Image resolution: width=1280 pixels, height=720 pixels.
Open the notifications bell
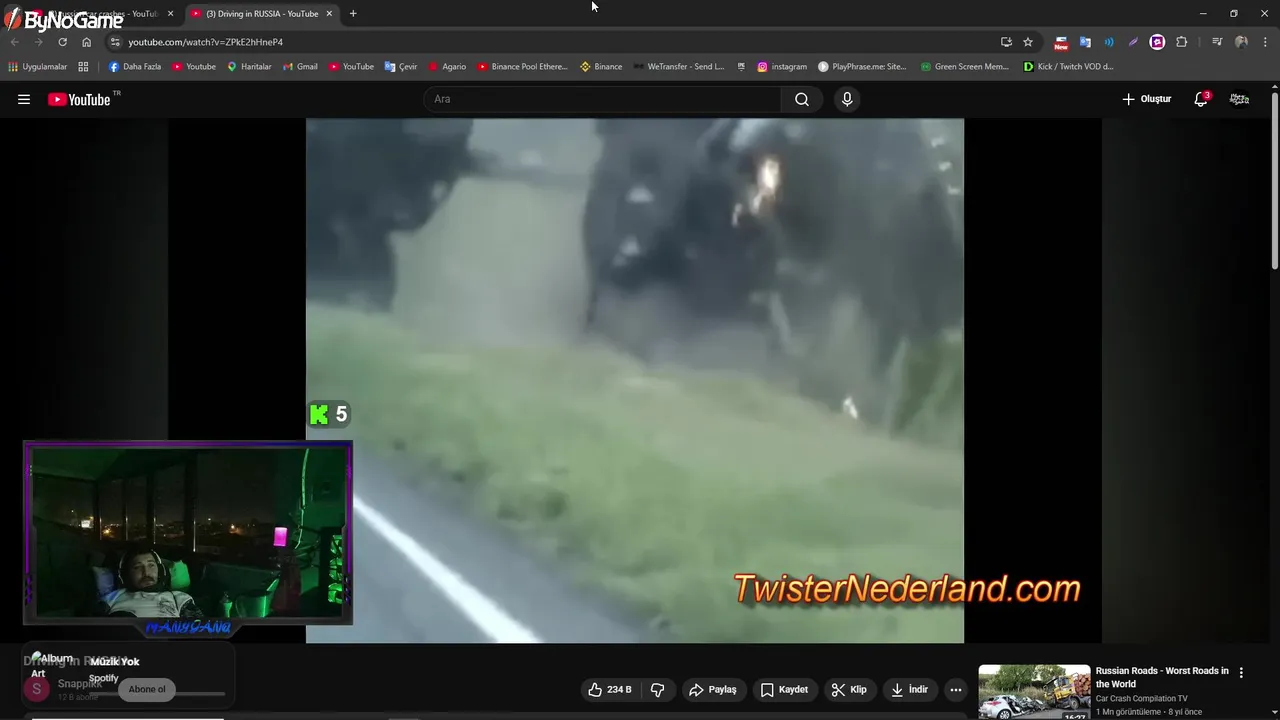pos(1201,99)
